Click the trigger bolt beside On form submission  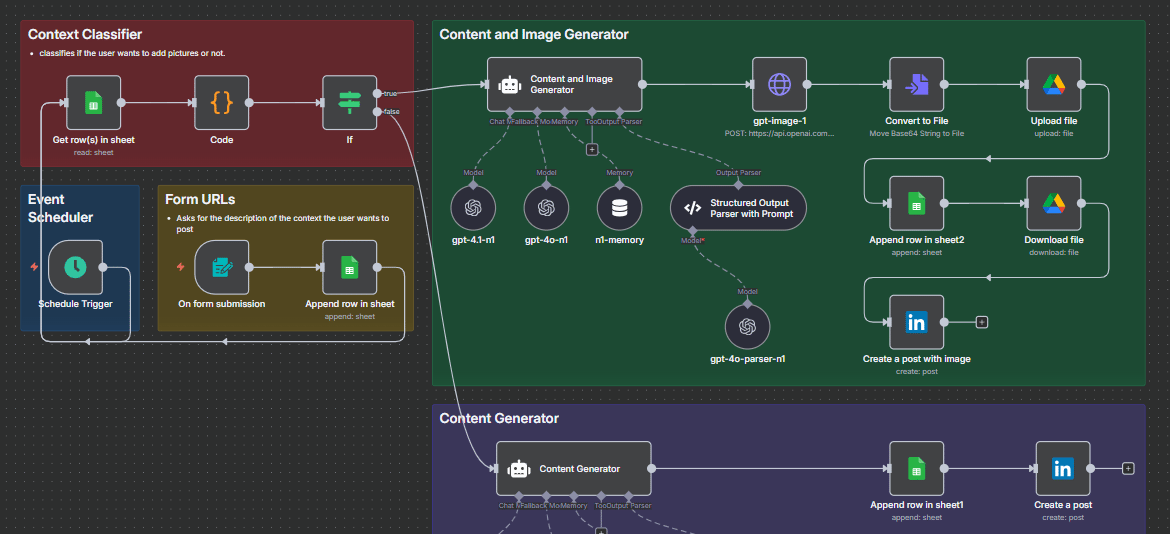pos(181,267)
